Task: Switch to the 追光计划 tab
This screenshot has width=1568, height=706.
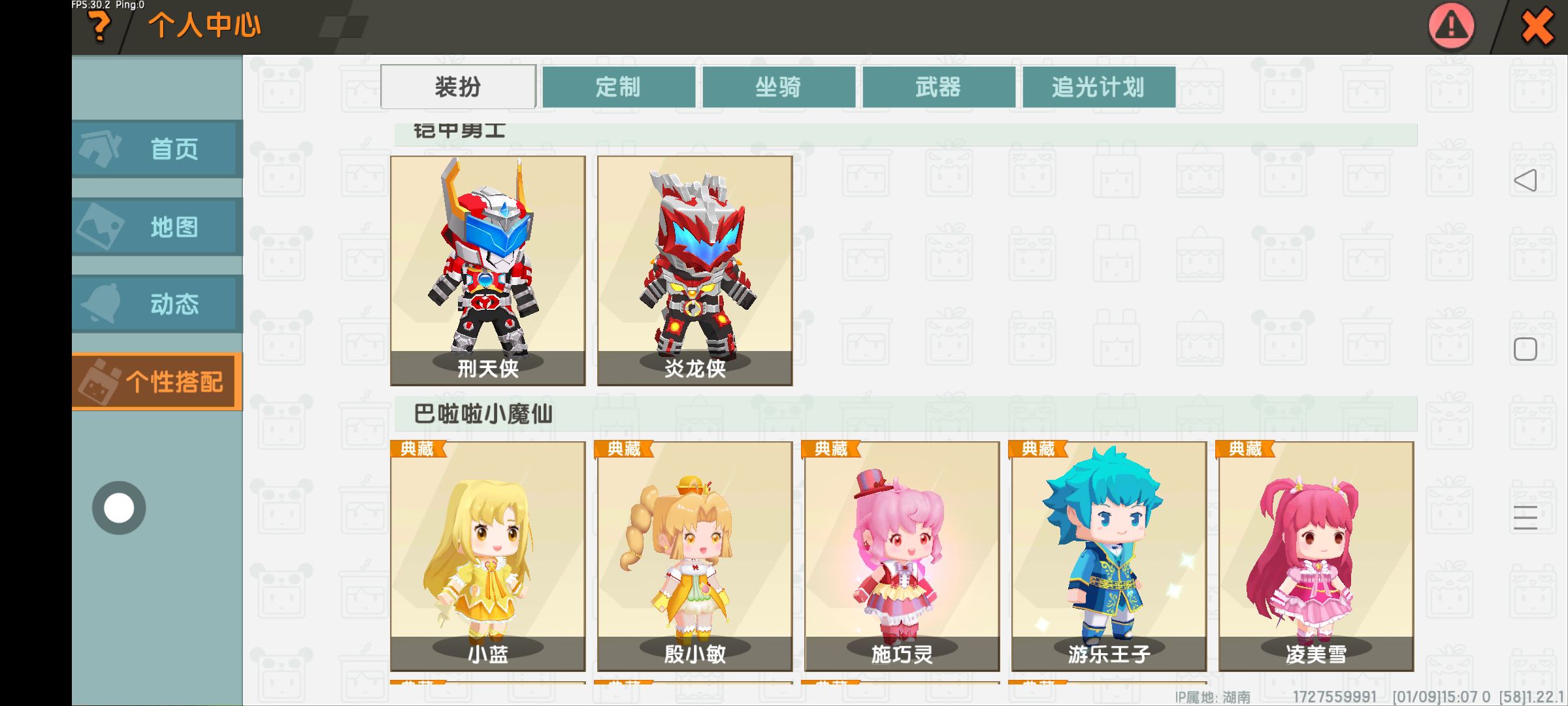Action: pos(1098,86)
